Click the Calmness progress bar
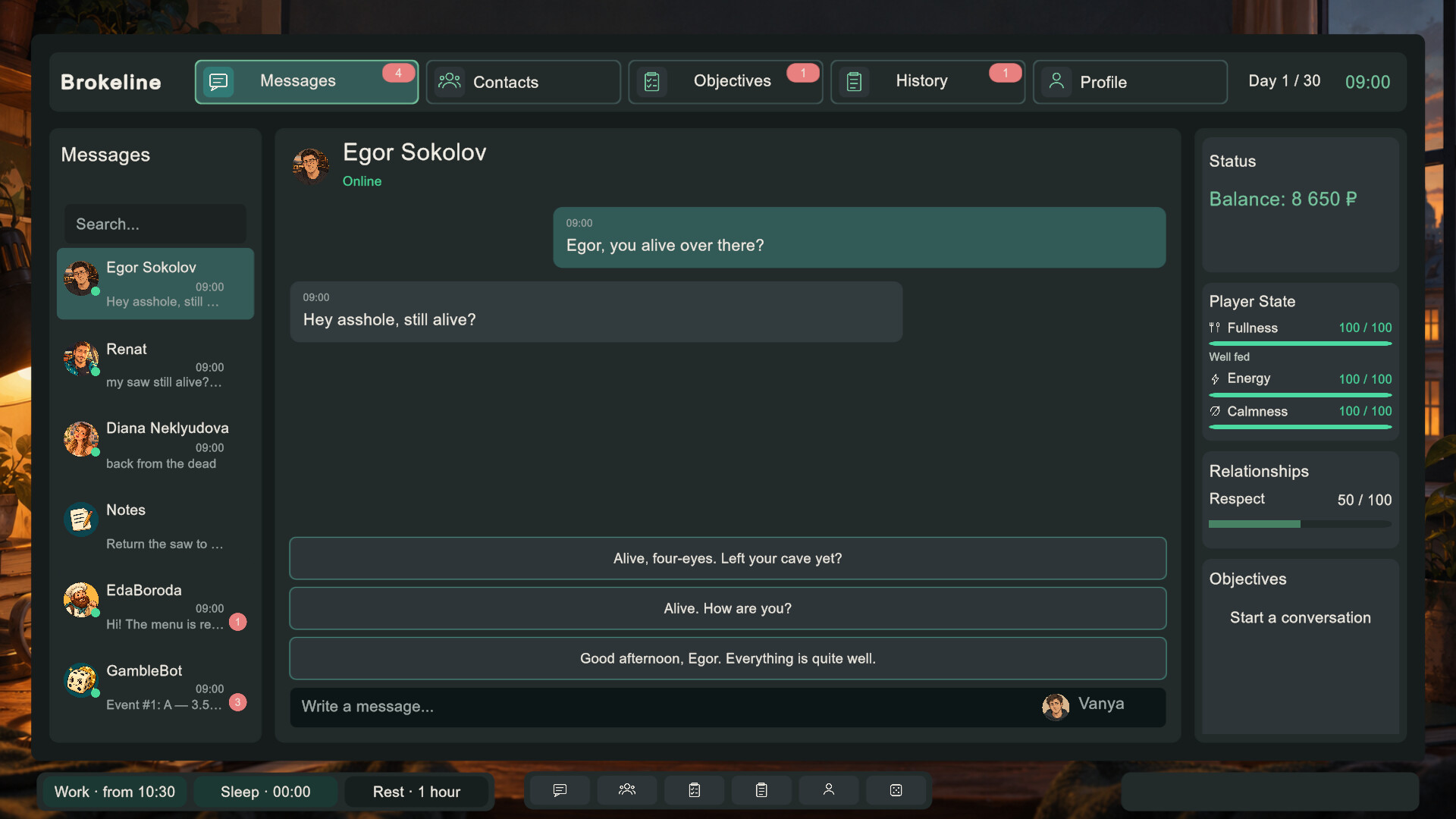1456x819 pixels. pos(1300,427)
